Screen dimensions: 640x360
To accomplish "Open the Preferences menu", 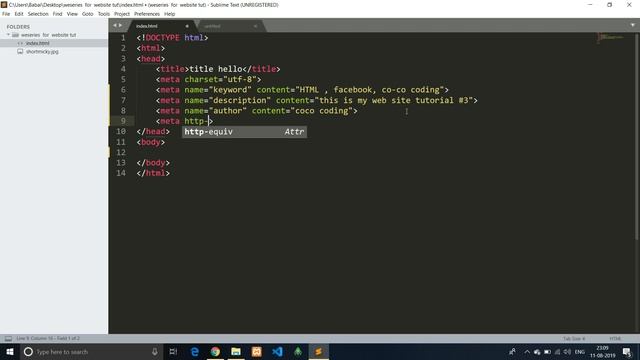I will point(147,14).
